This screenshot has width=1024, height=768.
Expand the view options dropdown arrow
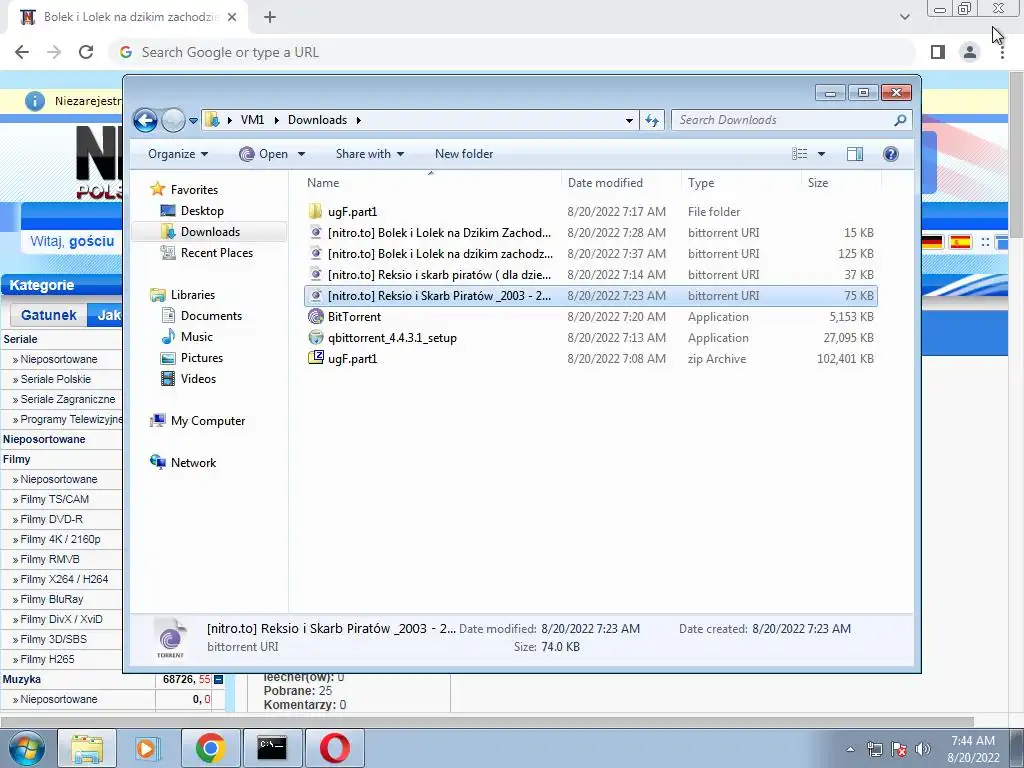822,154
